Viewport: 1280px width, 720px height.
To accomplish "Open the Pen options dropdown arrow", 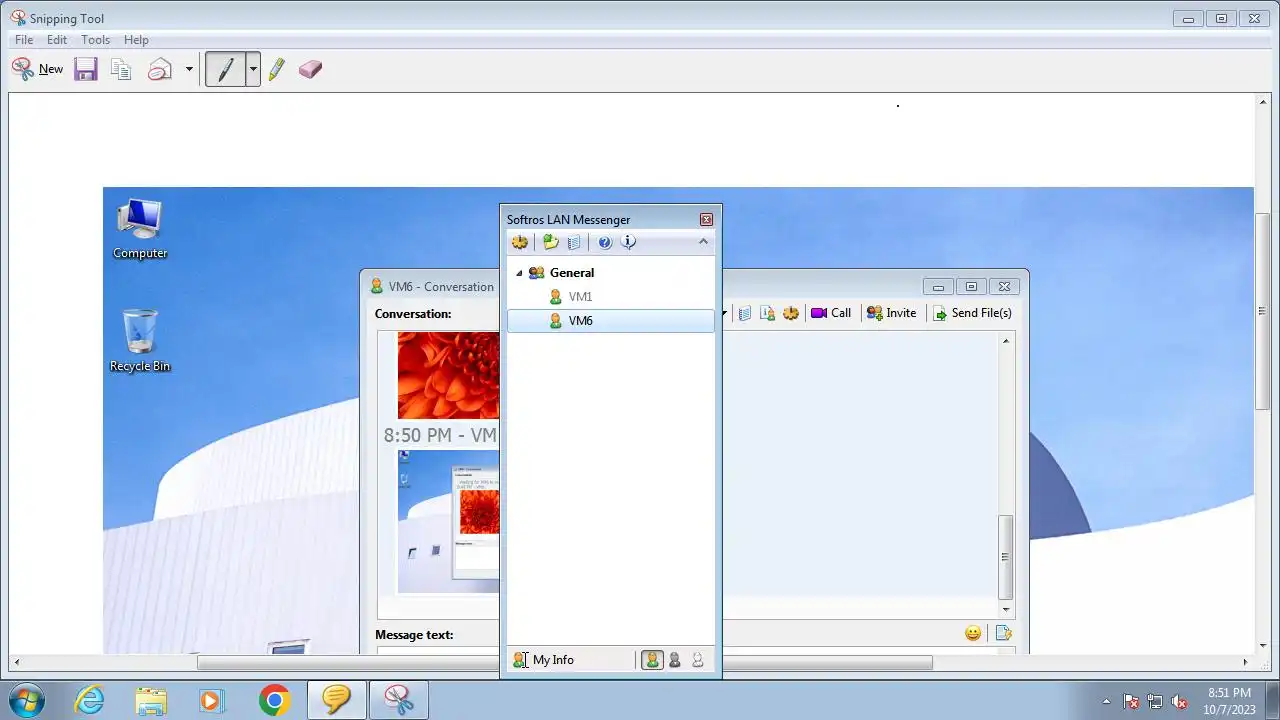I will (x=253, y=69).
